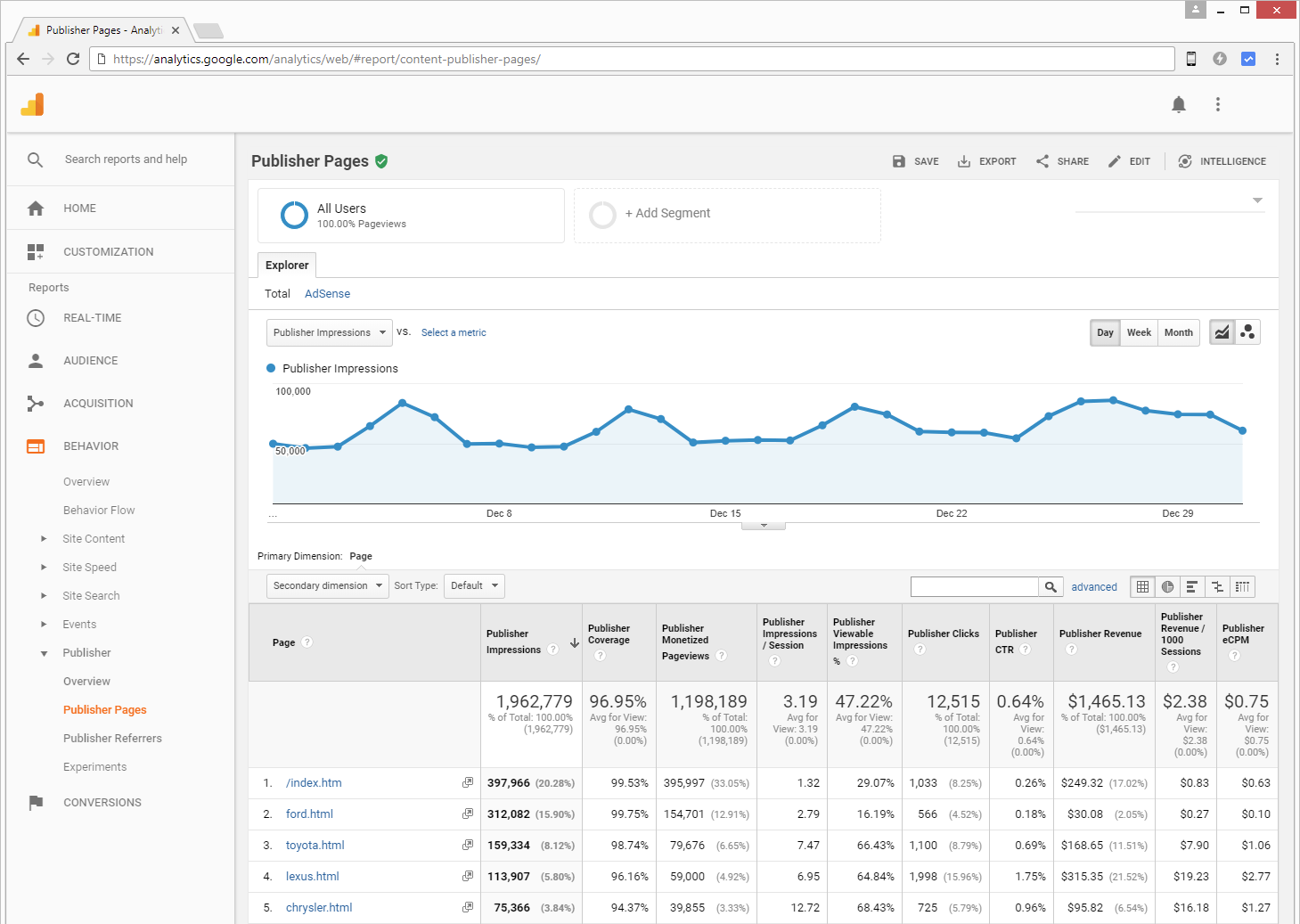Screen dimensions: 1300x924
Task: Click the Export download icon
Action: point(964,161)
